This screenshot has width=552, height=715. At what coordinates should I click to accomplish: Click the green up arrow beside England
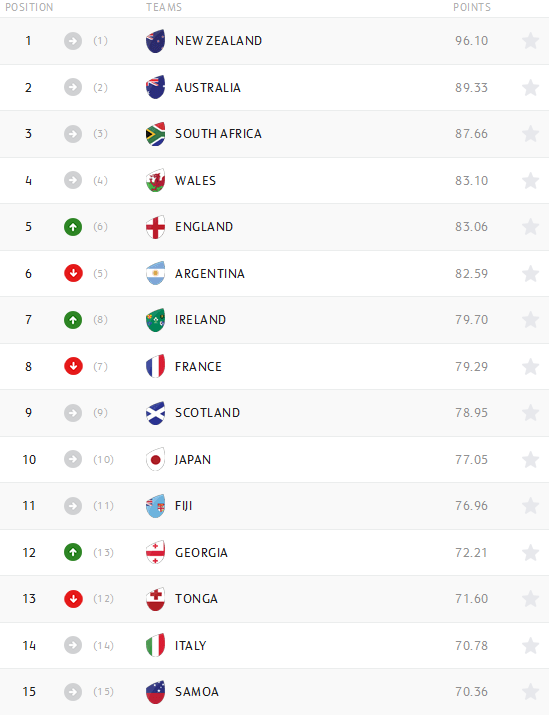(73, 227)
